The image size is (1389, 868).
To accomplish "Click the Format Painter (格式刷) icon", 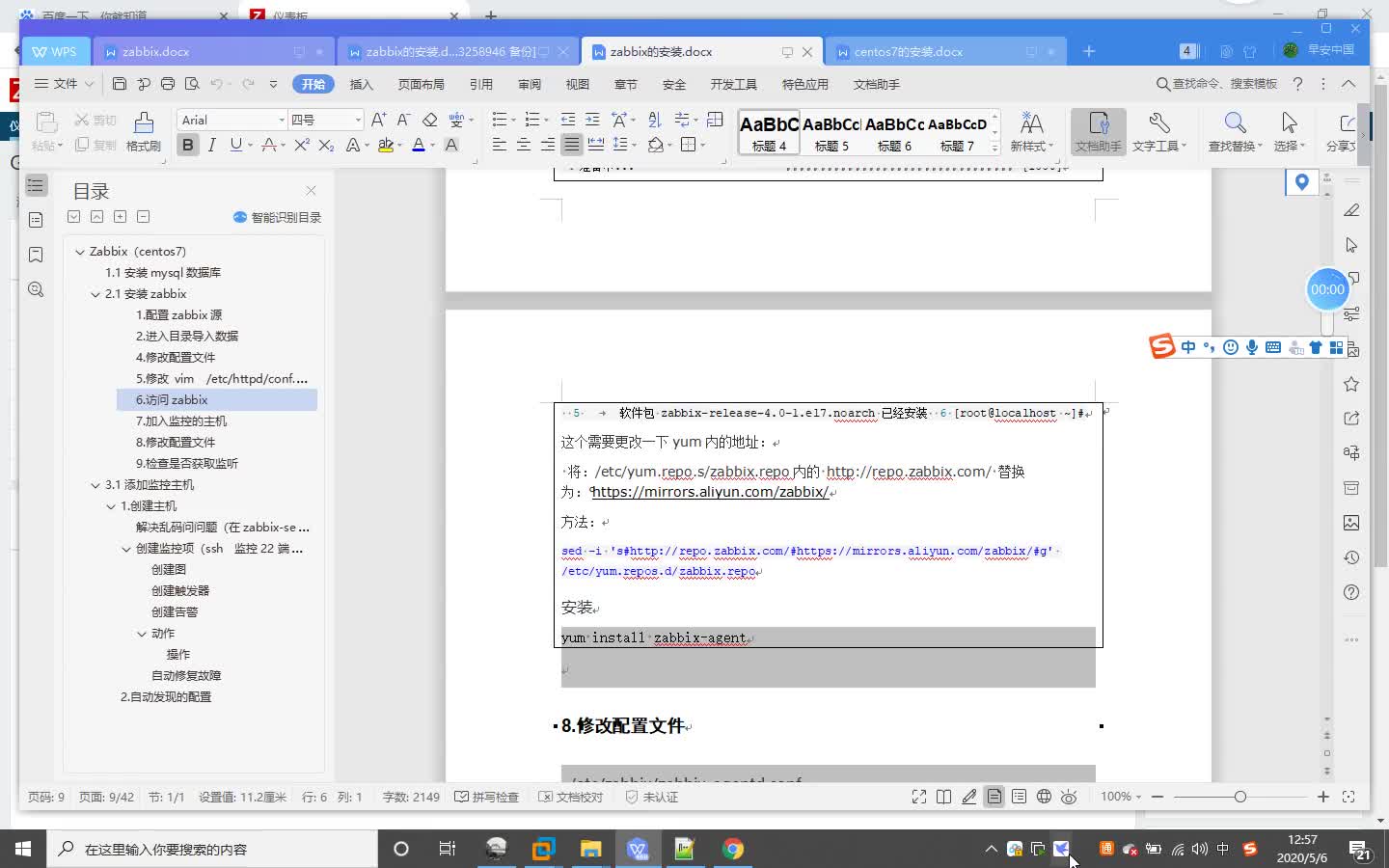I will tap(143, 130).
